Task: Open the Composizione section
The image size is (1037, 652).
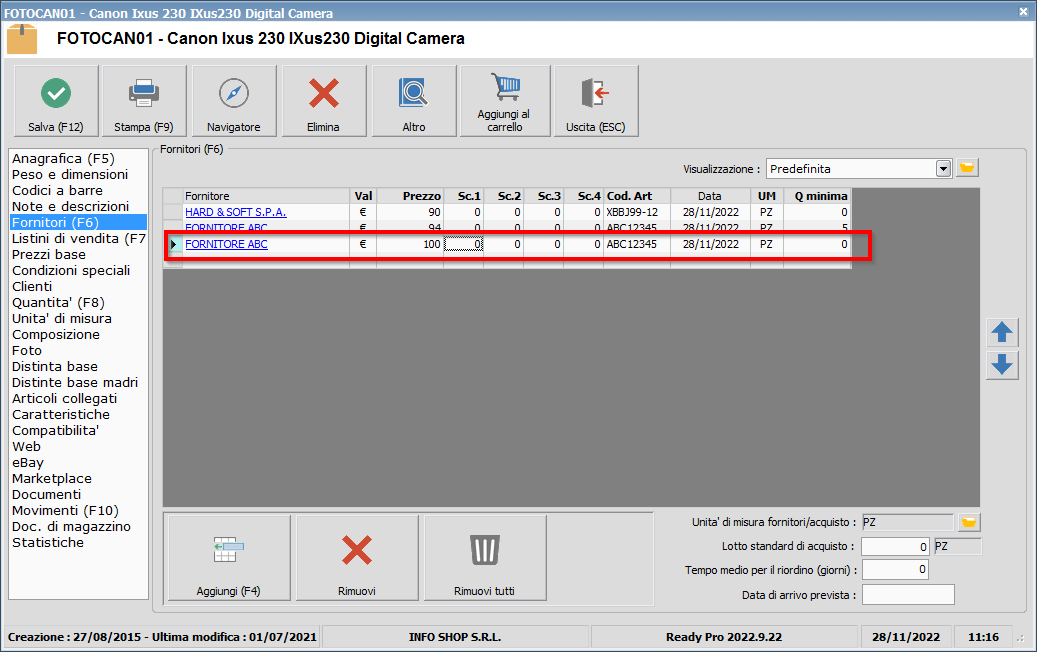Action: click(x=56, y=335)
